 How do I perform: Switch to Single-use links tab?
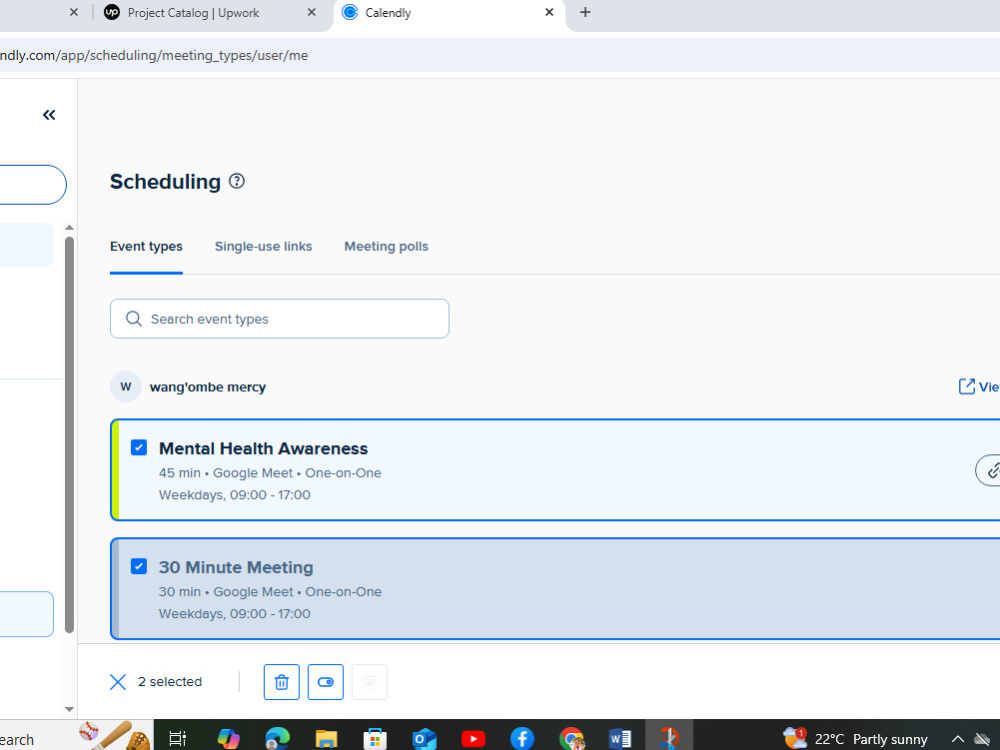click(263, 246)
